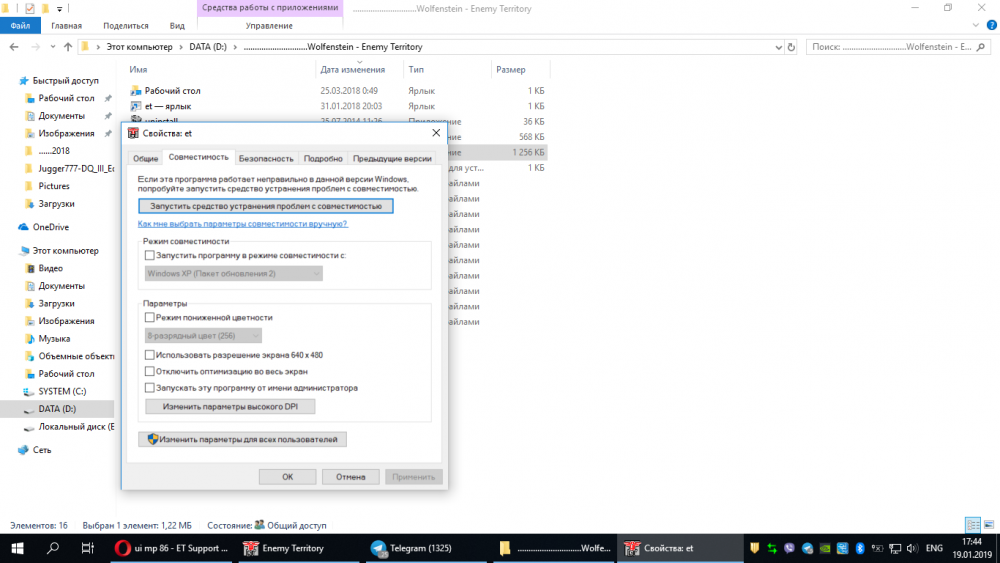The image size is (1000, 563).
Task: Switch to the details view layout icon
Action: (973, 525)
